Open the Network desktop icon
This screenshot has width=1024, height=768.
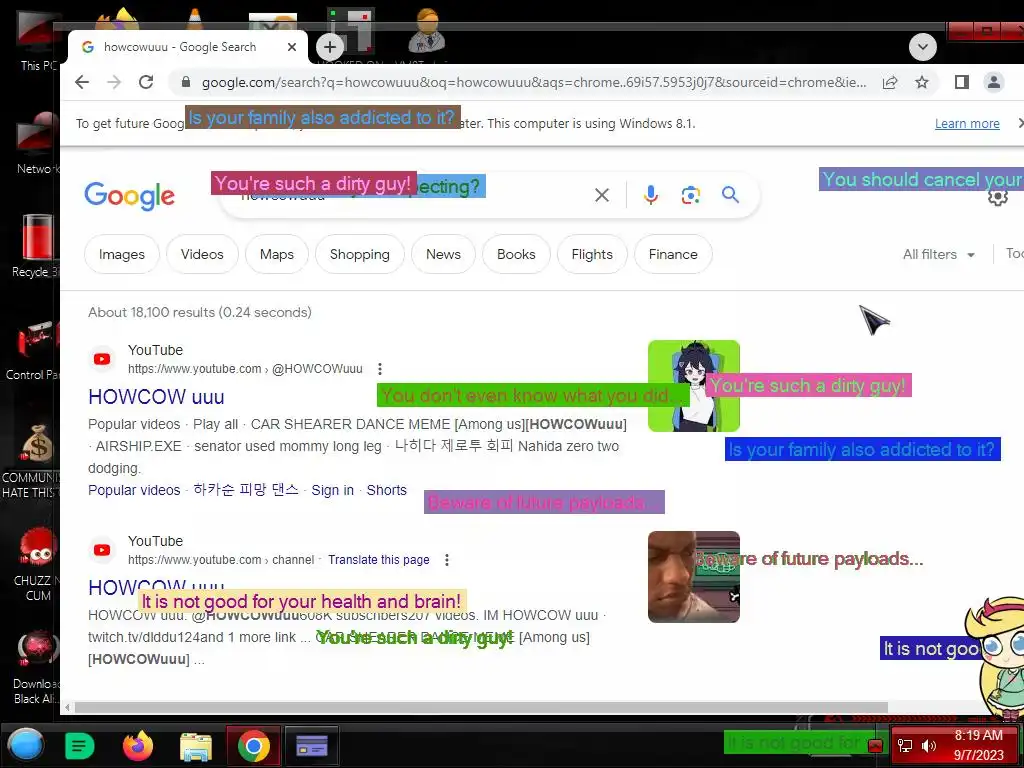35,144
